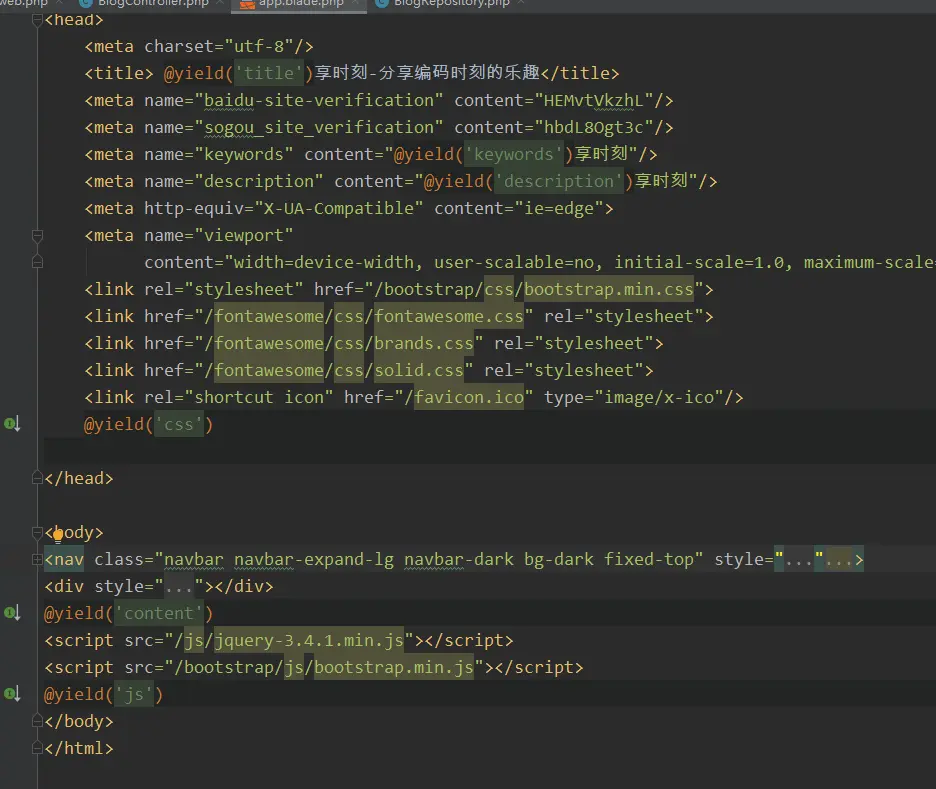Click the hbdL8Ogt3c content value
The image size is (936, 789).
point(593,127)
